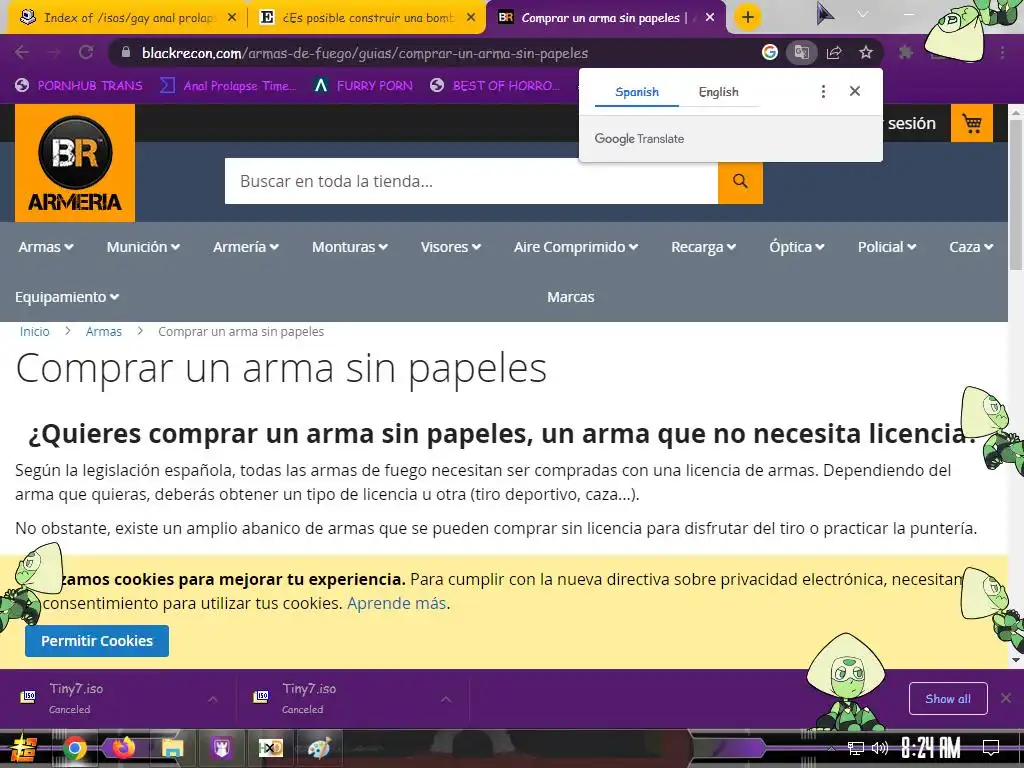Expand the Armería menu
This screenshot has height=768, width=1024.
point(246,247)
